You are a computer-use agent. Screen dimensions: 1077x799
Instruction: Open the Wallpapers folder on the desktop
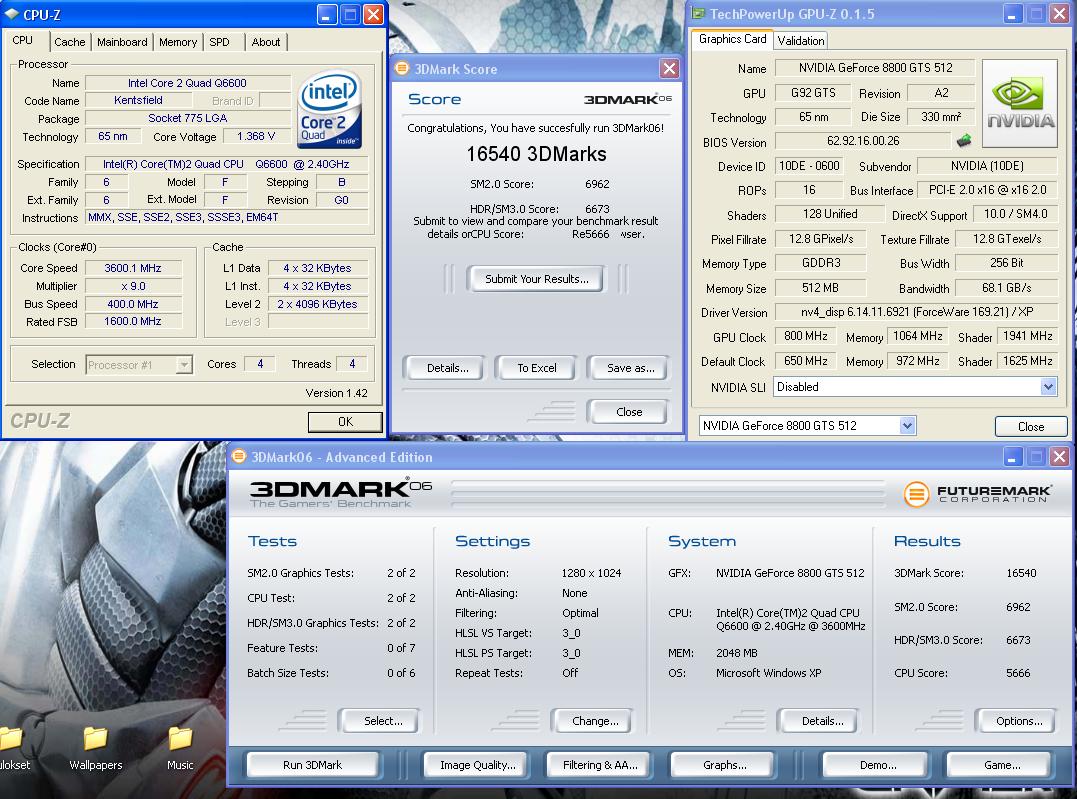click(95, 748)
